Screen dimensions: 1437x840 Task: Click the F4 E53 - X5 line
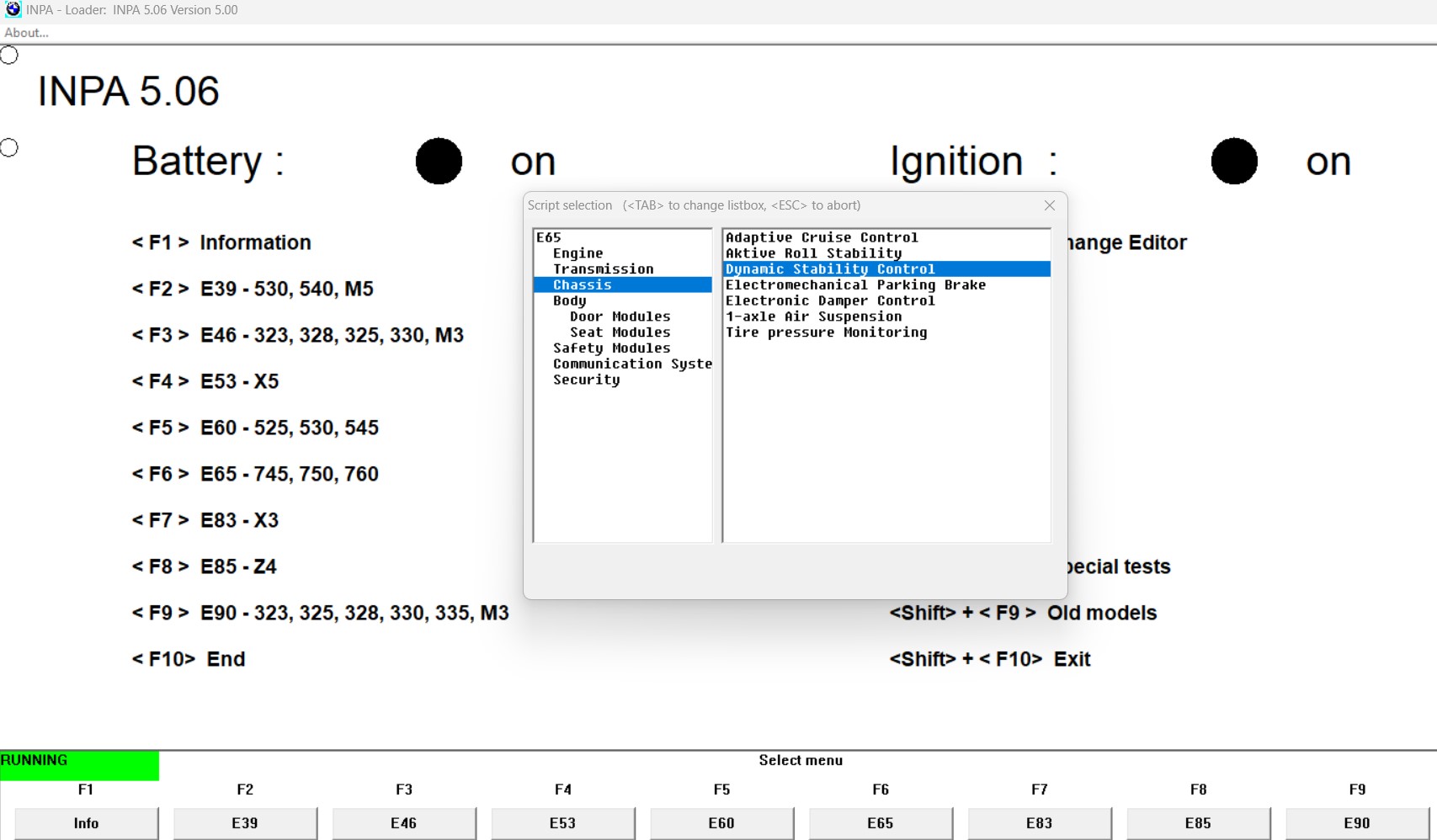tap(205, 381)
